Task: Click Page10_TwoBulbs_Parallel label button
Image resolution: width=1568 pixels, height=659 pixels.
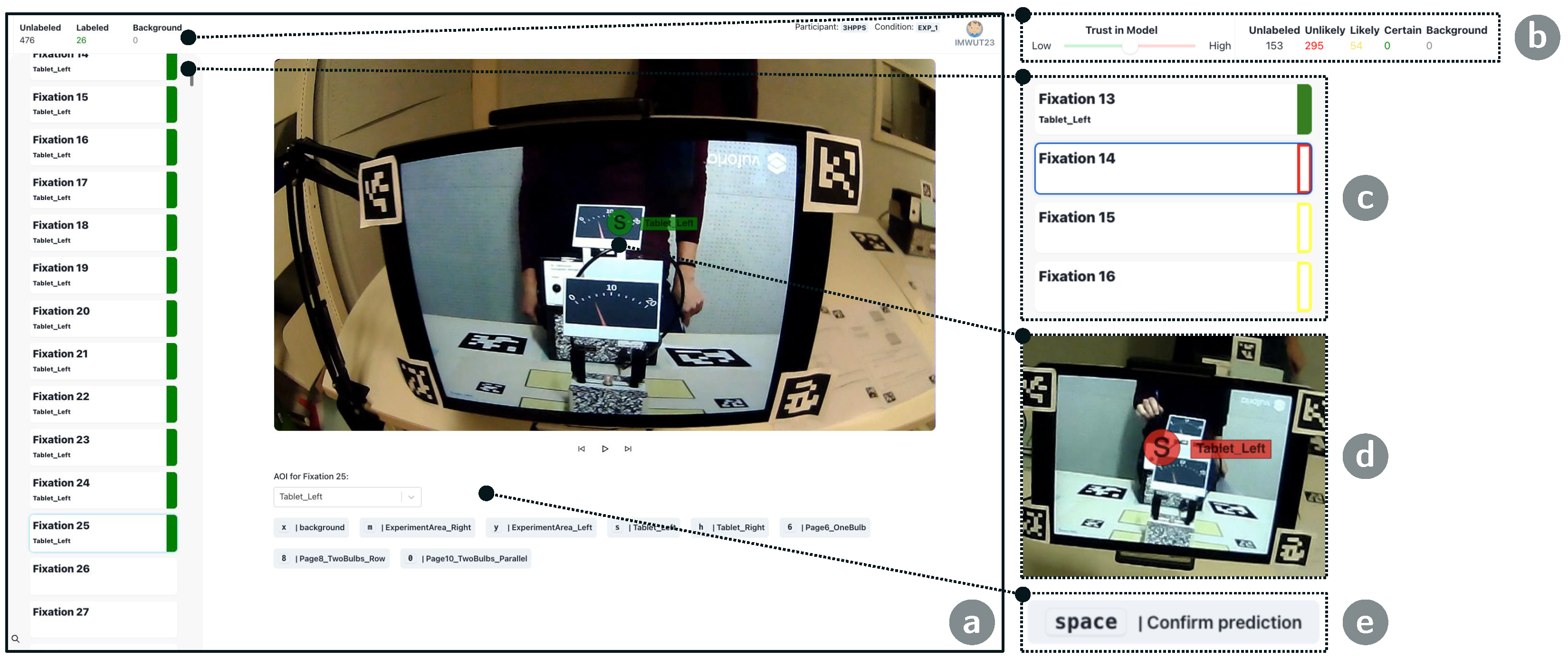Action: (x=466, y=558)
